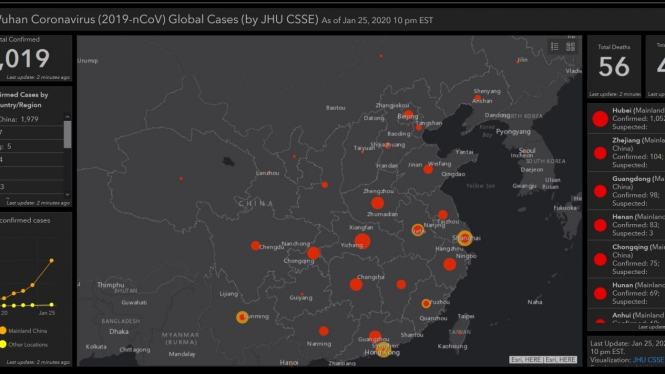Click the large red Hubei marker near Yichang
Screen dimensions: 665x374
[362, 241]
